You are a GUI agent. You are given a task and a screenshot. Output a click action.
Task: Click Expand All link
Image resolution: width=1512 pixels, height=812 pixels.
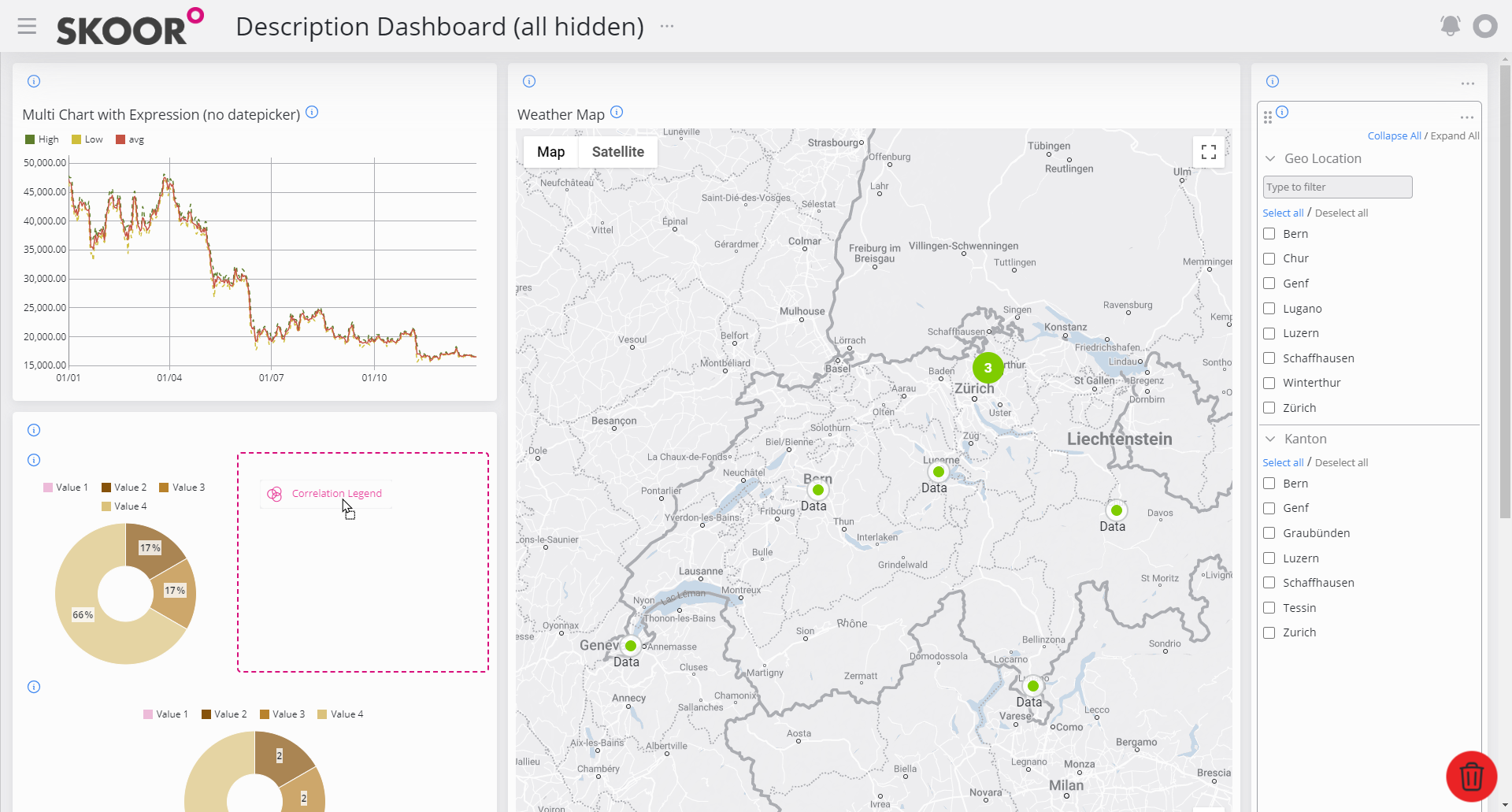point(1455,135)
